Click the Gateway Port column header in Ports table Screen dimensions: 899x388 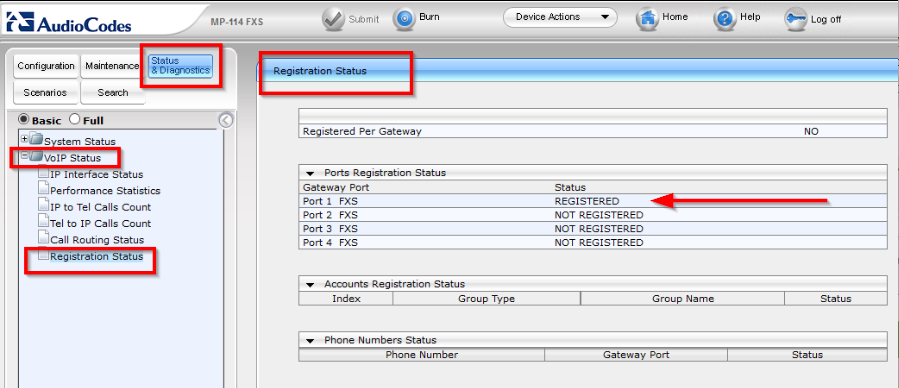pyautogui.click(x=336, y=187)
